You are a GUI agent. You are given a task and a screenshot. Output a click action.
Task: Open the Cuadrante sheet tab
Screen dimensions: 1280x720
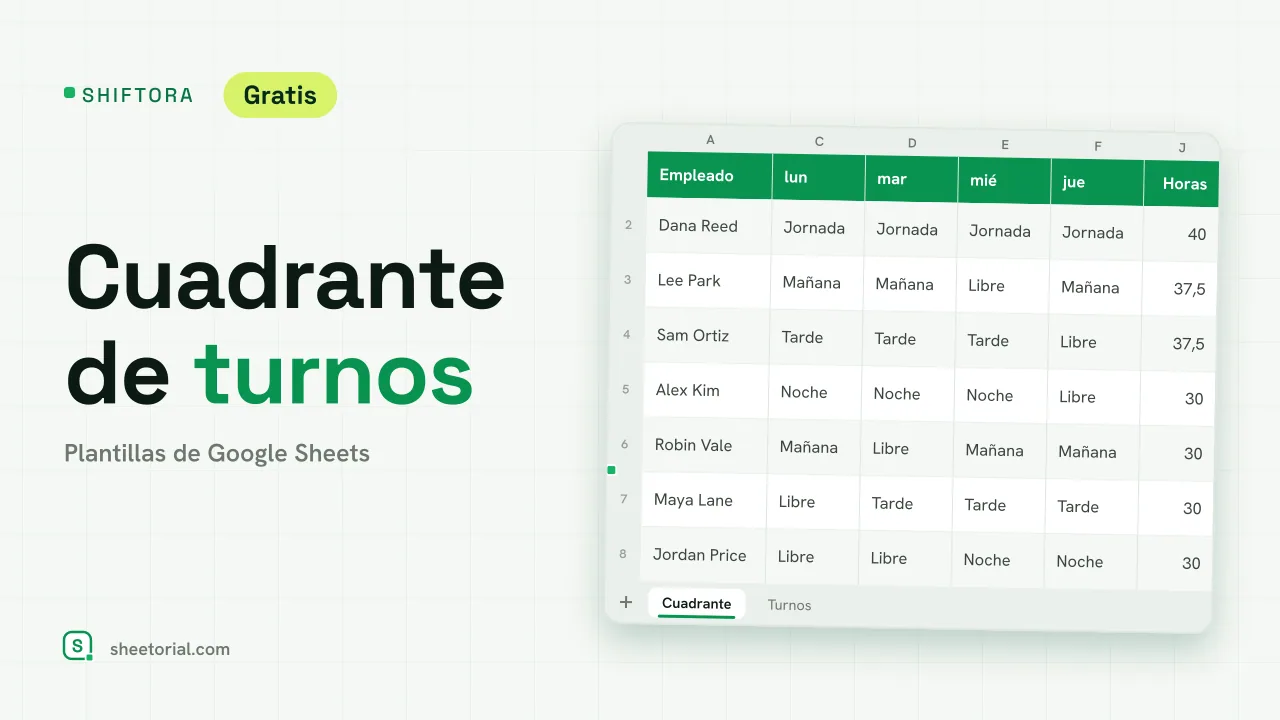click(696, 603)
